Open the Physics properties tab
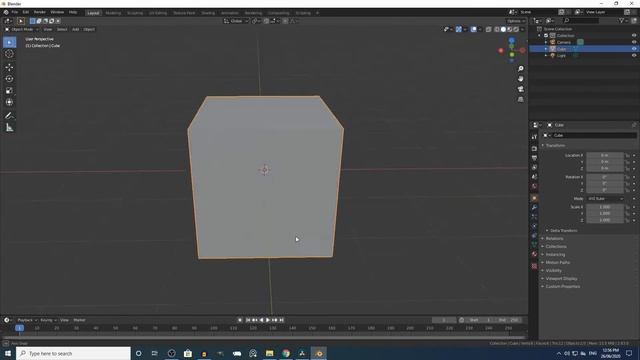Screen dimensions: 640x360 [x=534, y=226]
